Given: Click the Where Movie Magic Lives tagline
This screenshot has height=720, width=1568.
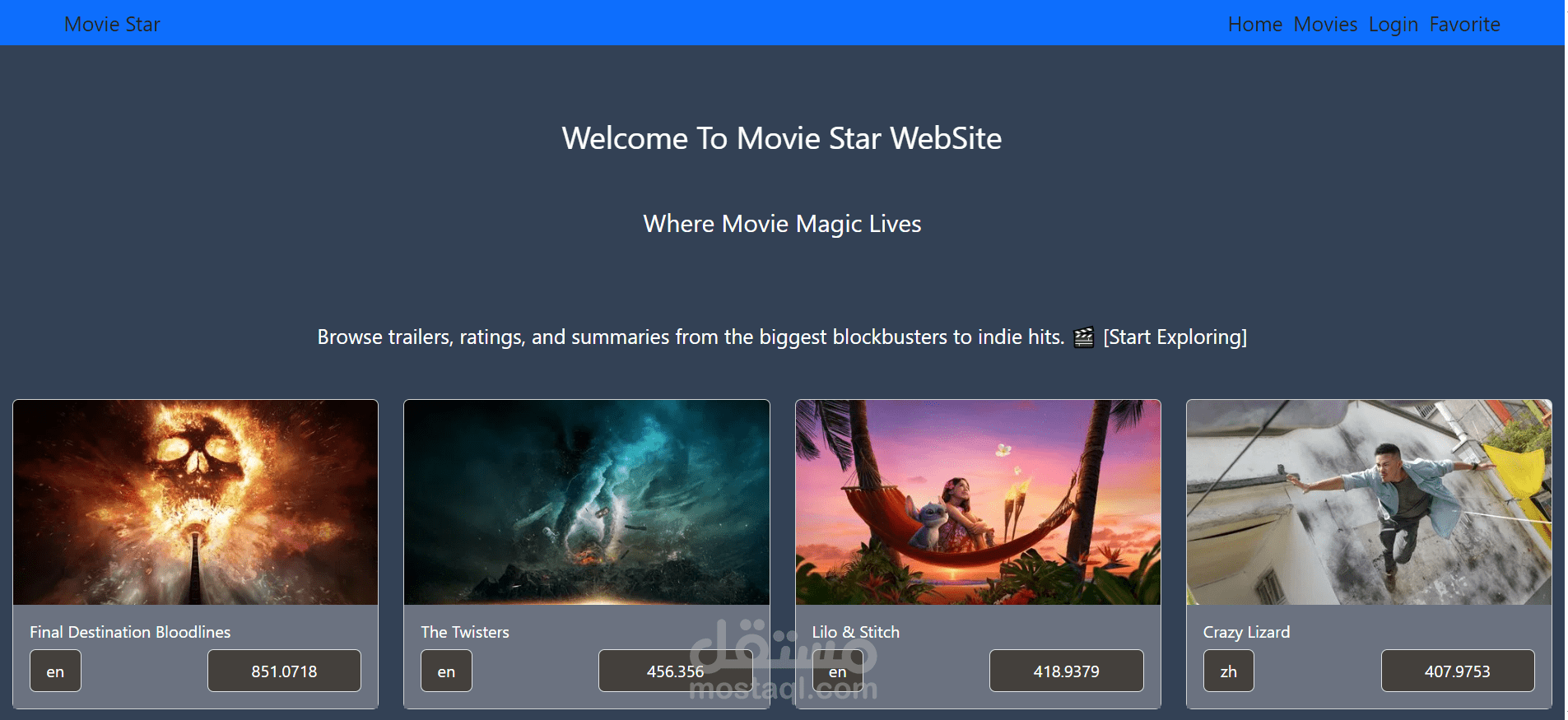Looking at the screenshot, I should point(782,224).
